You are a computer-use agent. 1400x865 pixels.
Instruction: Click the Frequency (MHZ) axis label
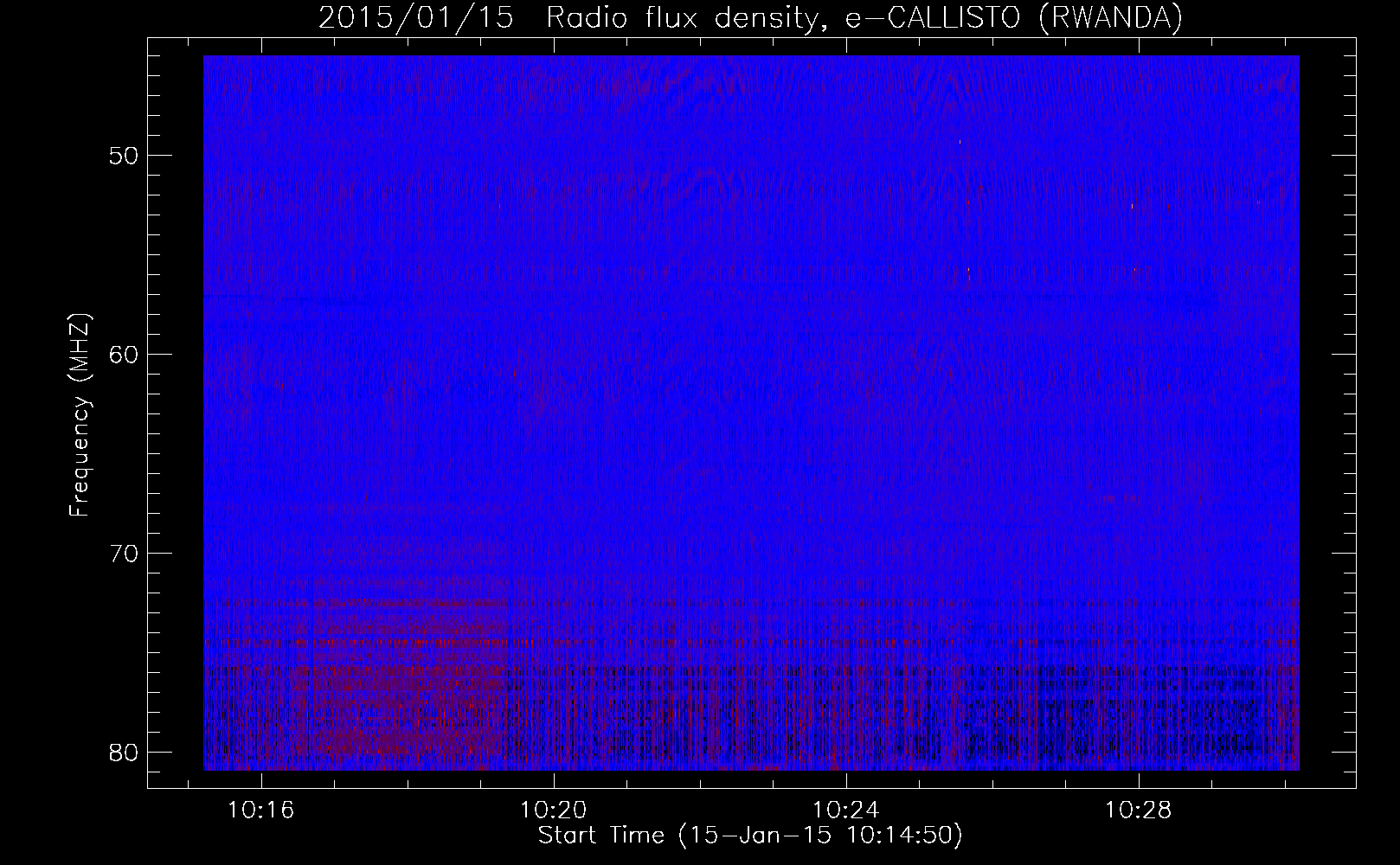(x=80, y=415)
